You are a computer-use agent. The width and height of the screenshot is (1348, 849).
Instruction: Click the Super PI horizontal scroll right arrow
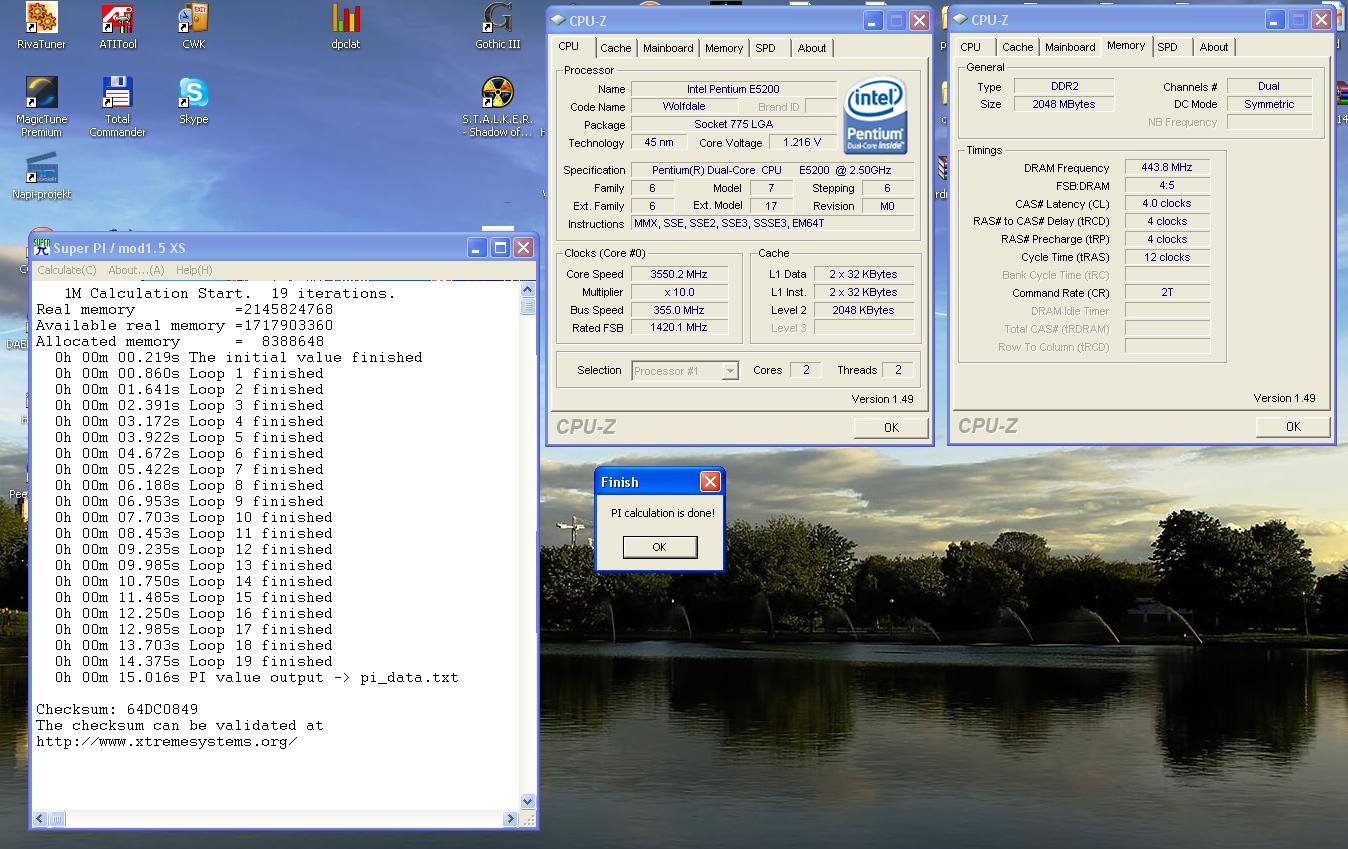(x=510, y=819)
